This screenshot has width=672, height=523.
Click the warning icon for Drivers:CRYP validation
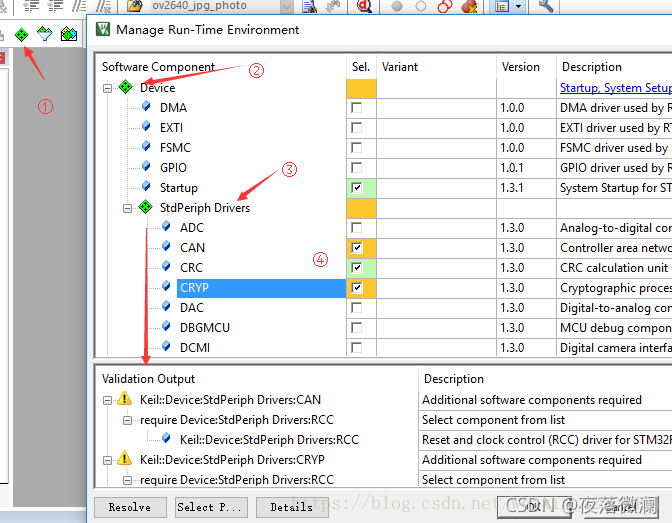coord(124,458)
